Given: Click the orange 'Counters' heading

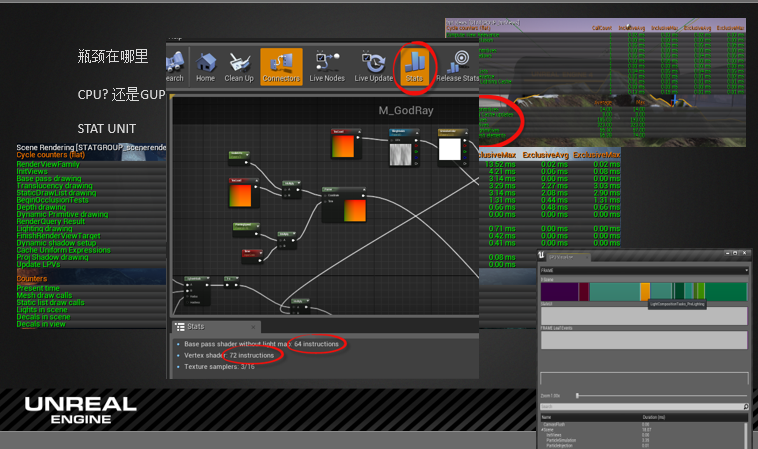Looking at the screenshot, I should click(x=31, y=279).
